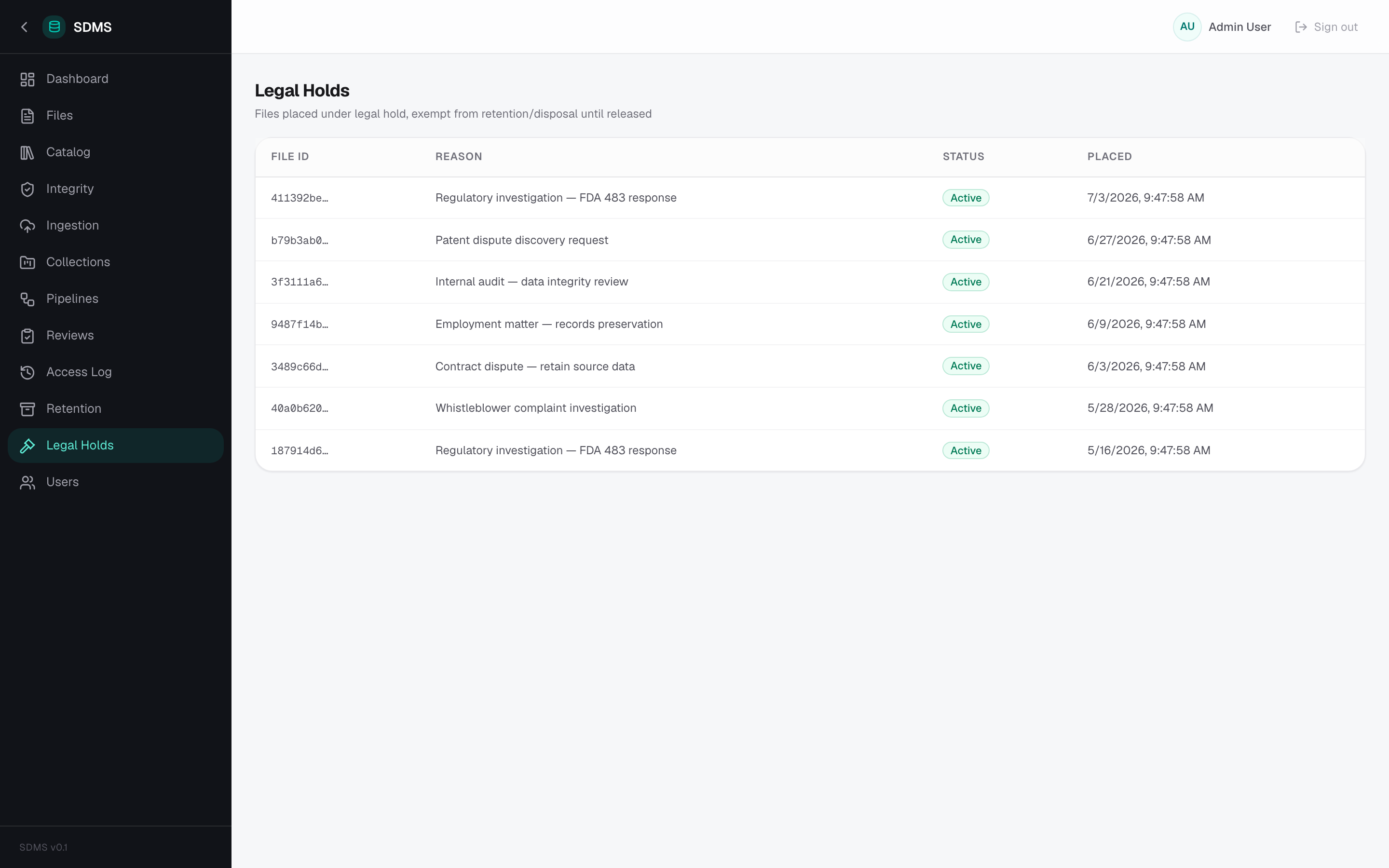Screen dimensions: 1389x868
Task: Select file ID b79b3ab0…
Action: (300, 241)
